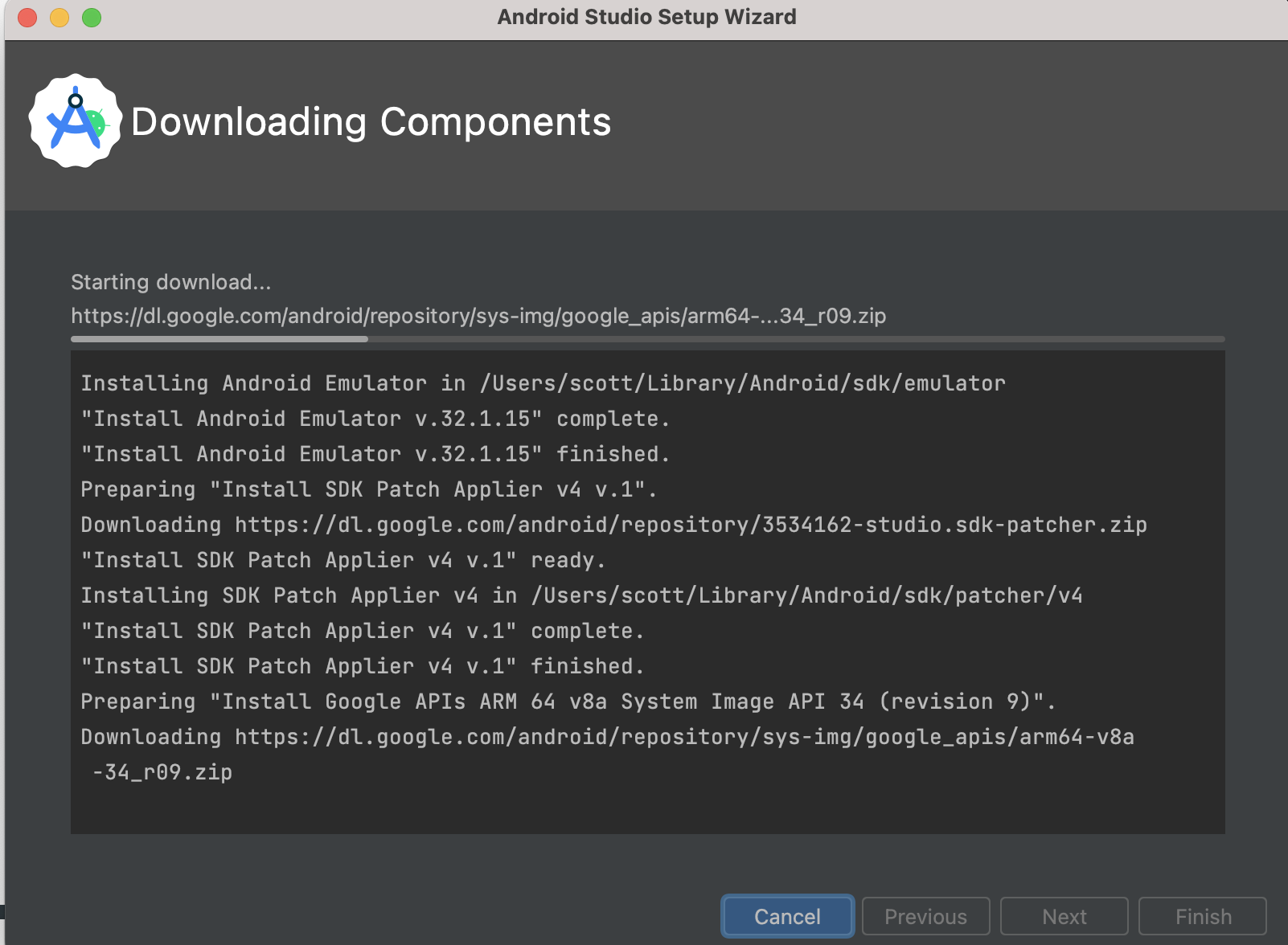Click the 'Downloading ...google_apis/arm64-v8a' log line
This screenshot has width=1288, height=945.
(x=608, y=737)
